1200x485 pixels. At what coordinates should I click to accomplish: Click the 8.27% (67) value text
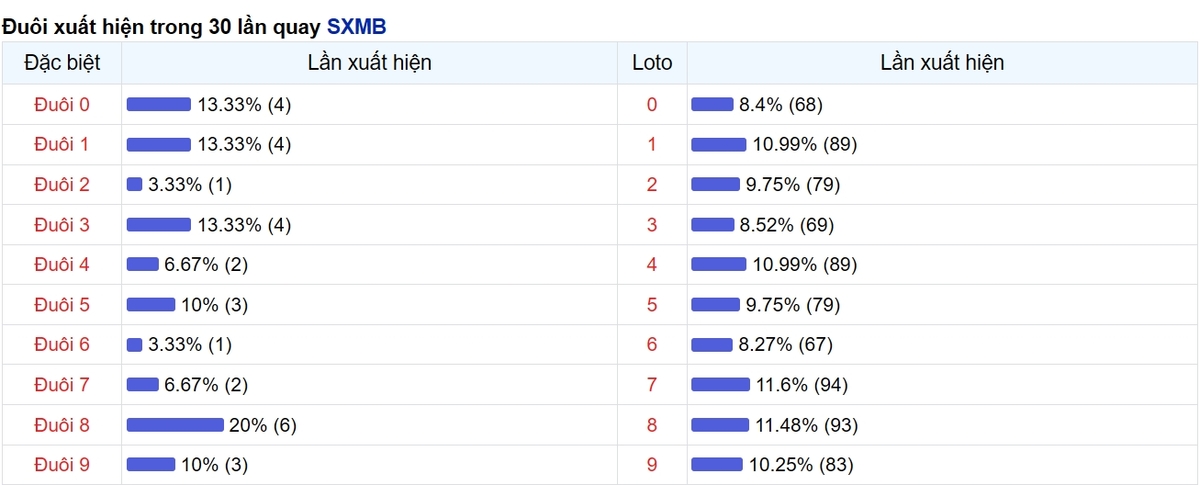[x=785, y=345]
